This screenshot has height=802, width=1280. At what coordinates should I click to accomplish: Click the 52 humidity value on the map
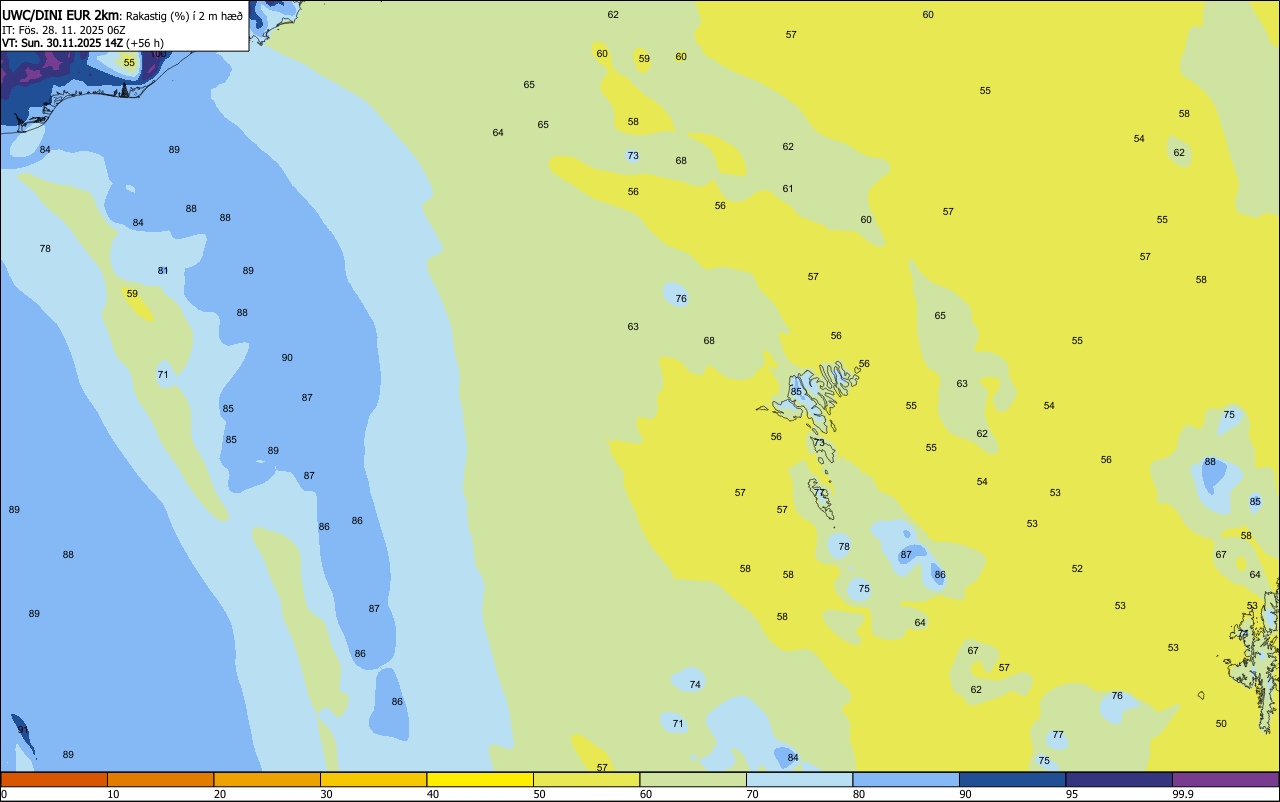pyautogui.click(x=1077, y=569)
